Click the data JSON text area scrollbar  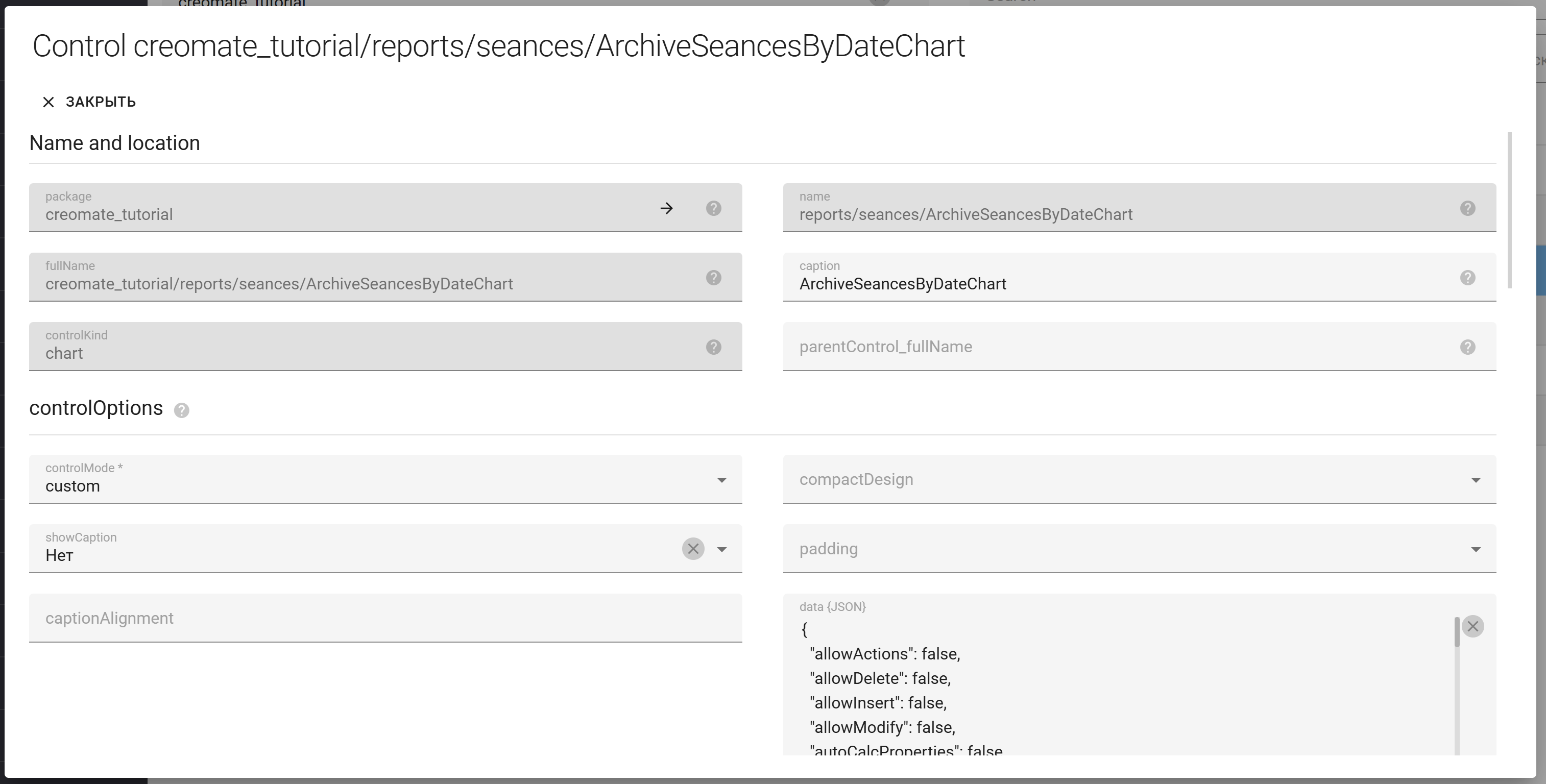tap(1457, 633)
